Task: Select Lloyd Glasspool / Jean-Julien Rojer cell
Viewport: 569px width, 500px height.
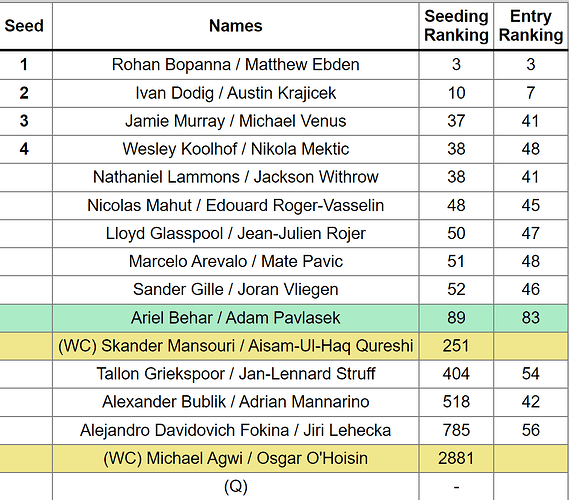Action: tap(236, 233)
